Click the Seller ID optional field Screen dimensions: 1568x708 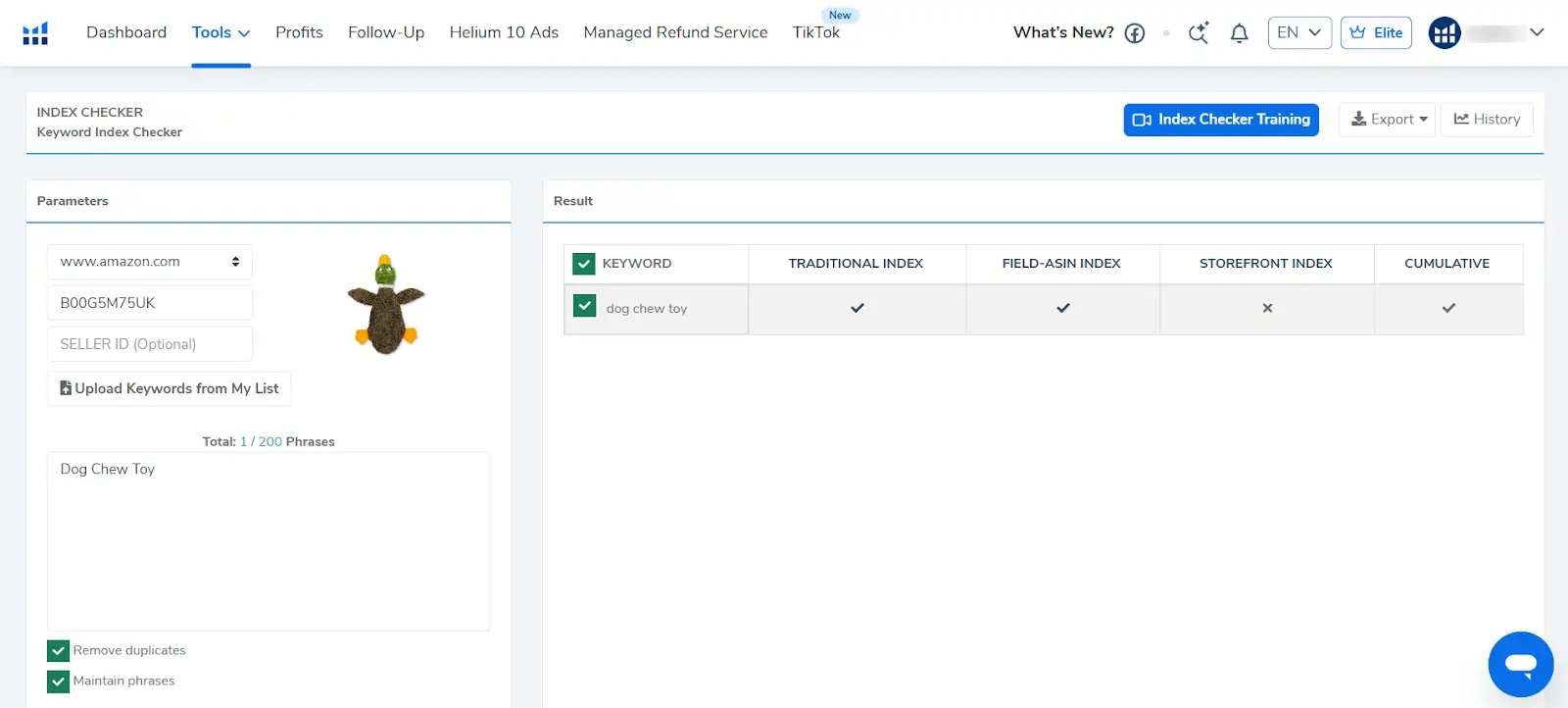tap(150, 344)
